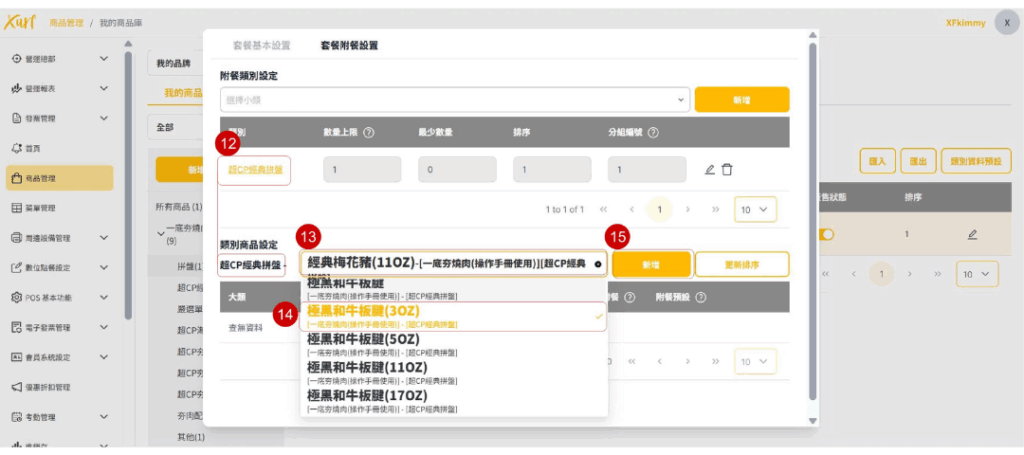Open the 選擇小類 dropdown
1024x455 pixels.
coord(455,100)
